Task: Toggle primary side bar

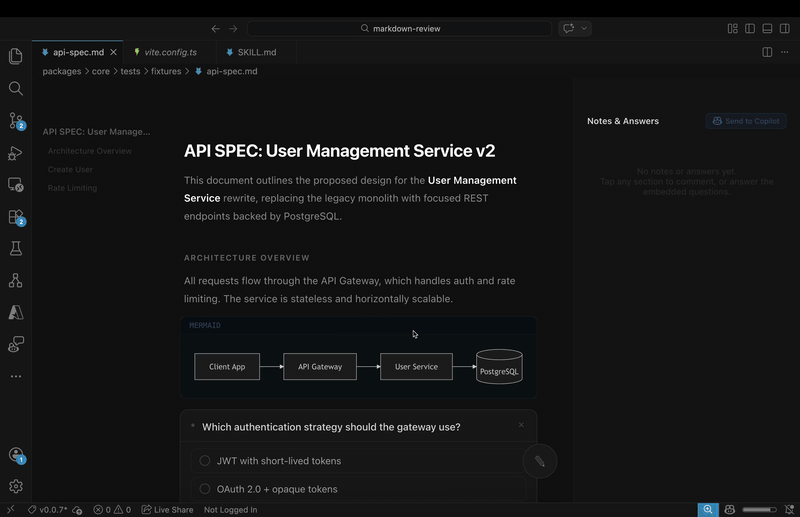Action: click(x=750, y=29)
